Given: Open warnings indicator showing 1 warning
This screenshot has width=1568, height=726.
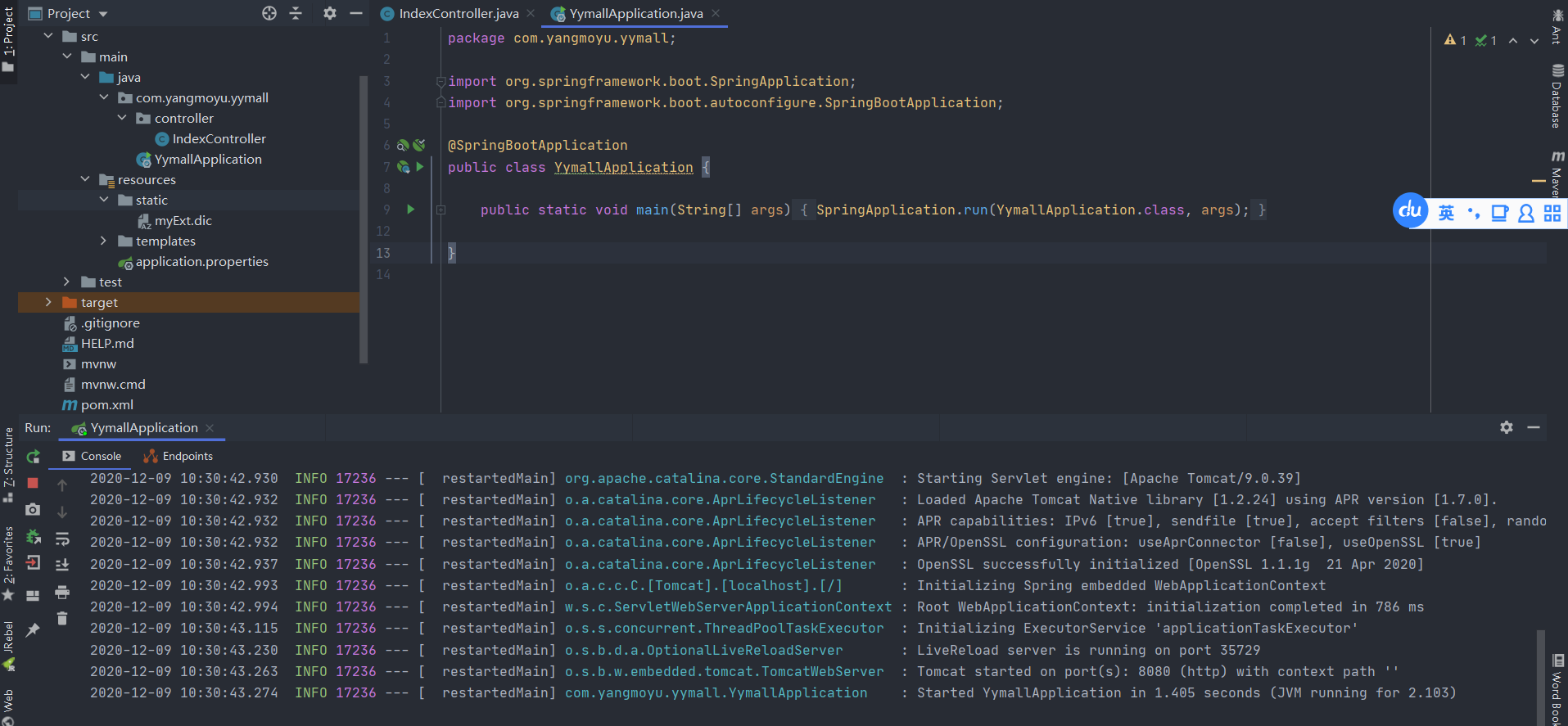Looking at the screenshot, I should pyautogui.click(x=1456, y=40).
